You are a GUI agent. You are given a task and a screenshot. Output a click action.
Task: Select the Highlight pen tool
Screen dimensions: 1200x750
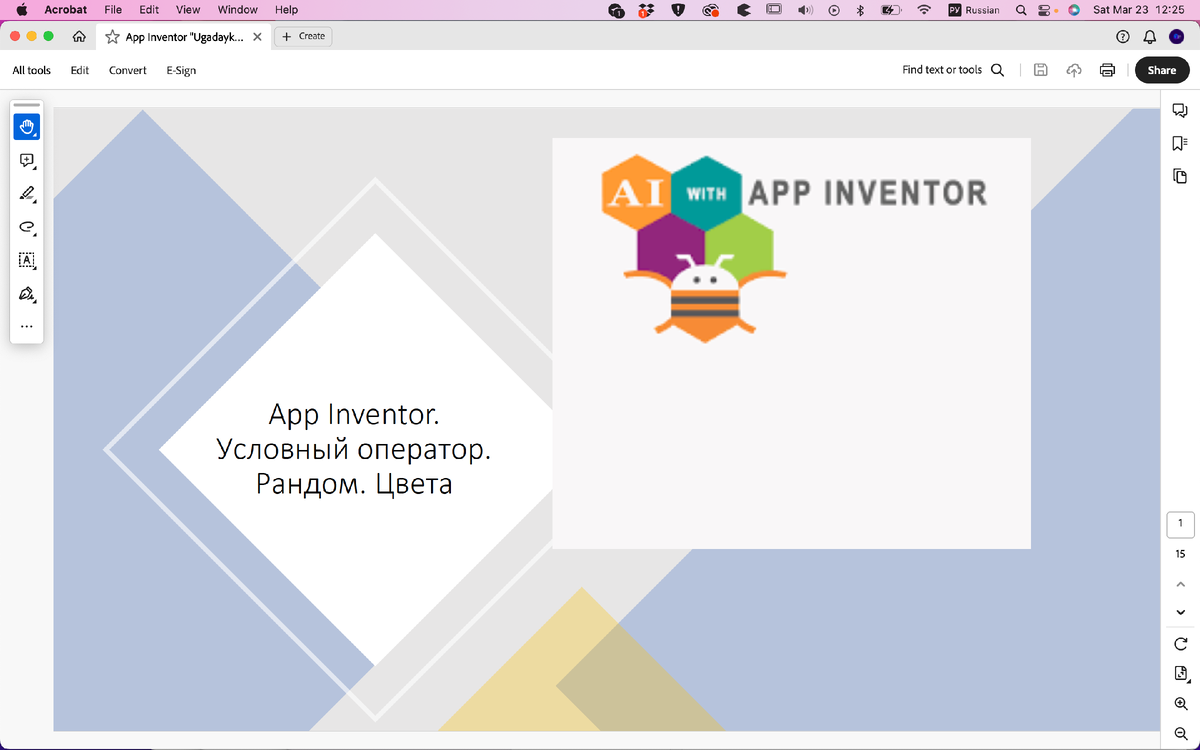[x=26, y=194]
